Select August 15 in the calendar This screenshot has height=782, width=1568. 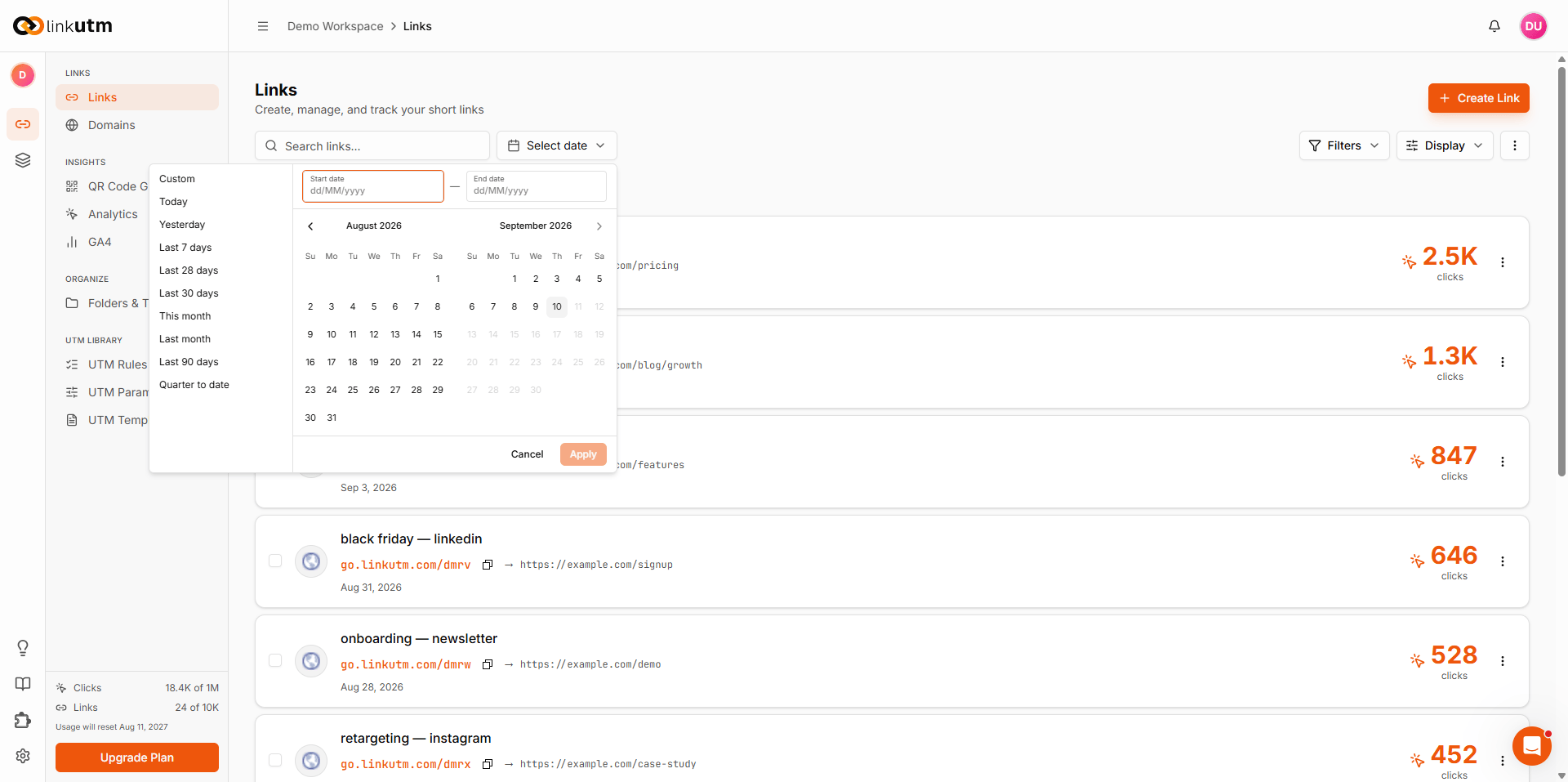pyautogui.click(x=438, y=334)
